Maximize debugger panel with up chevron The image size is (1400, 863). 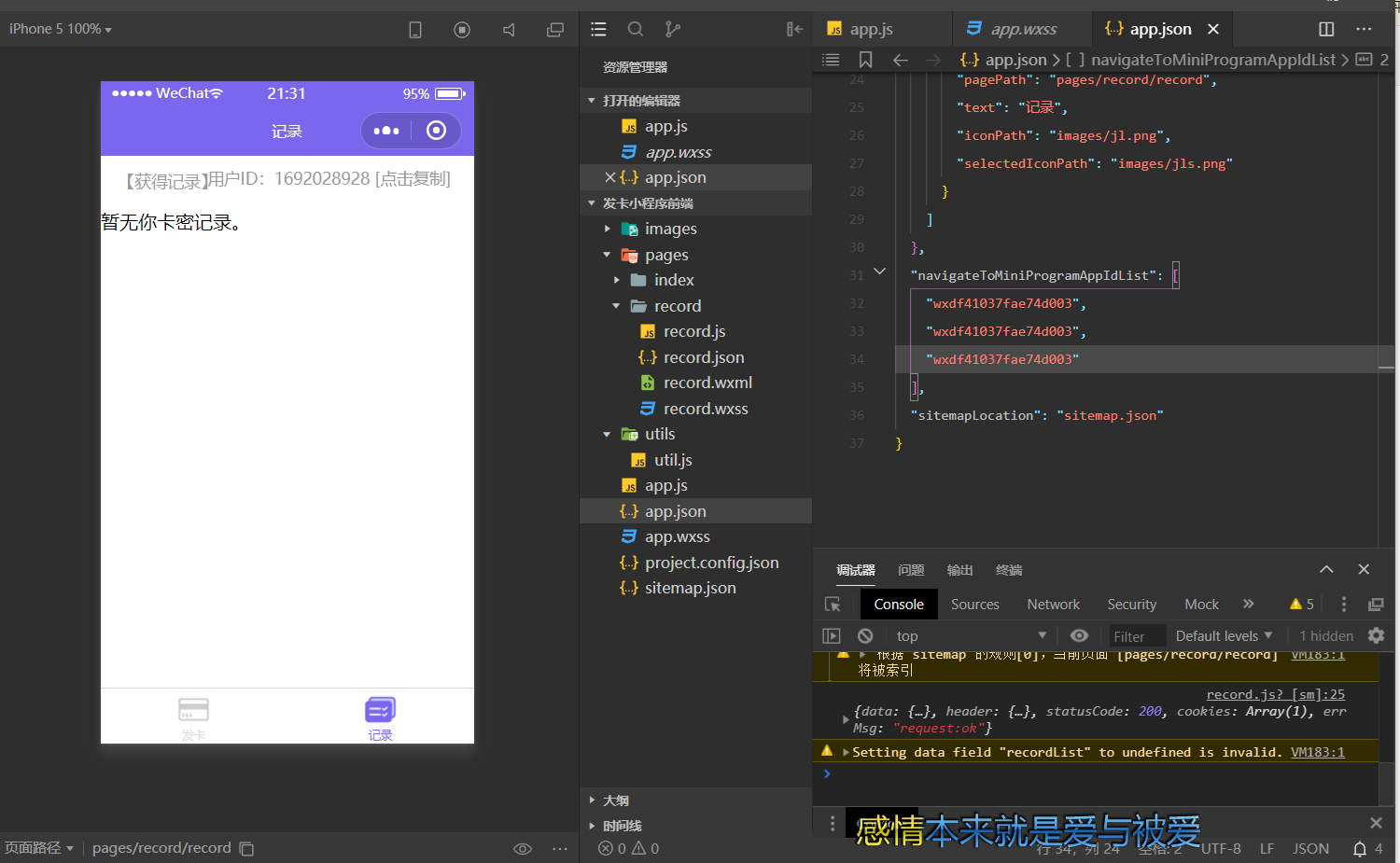(x=1326, y=569)
